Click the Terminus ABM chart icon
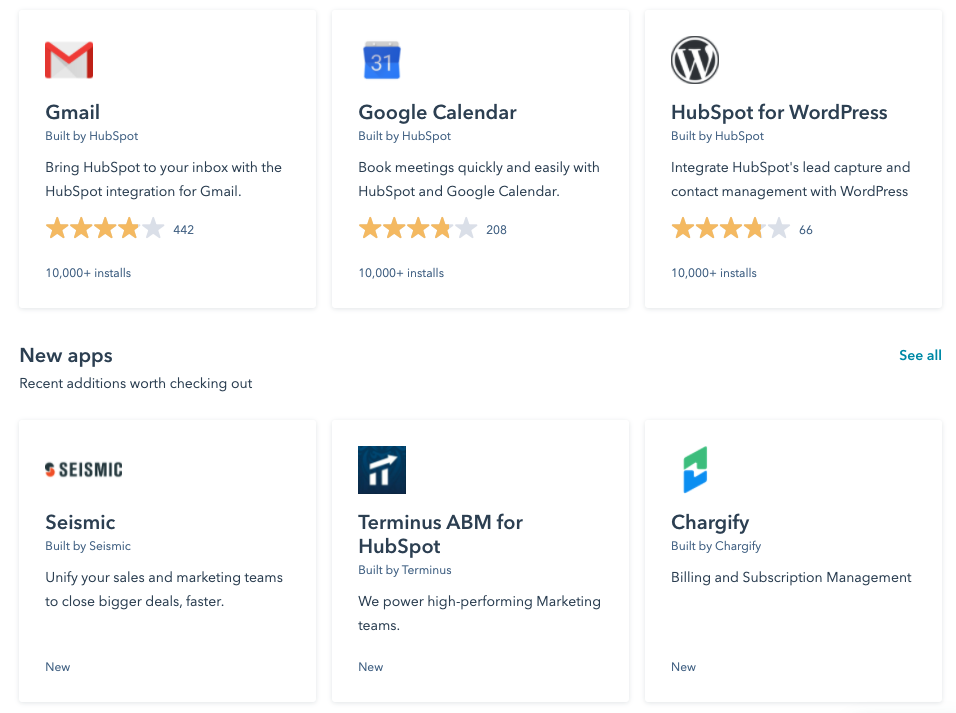956x713 pixels. [x=382, y=470]
